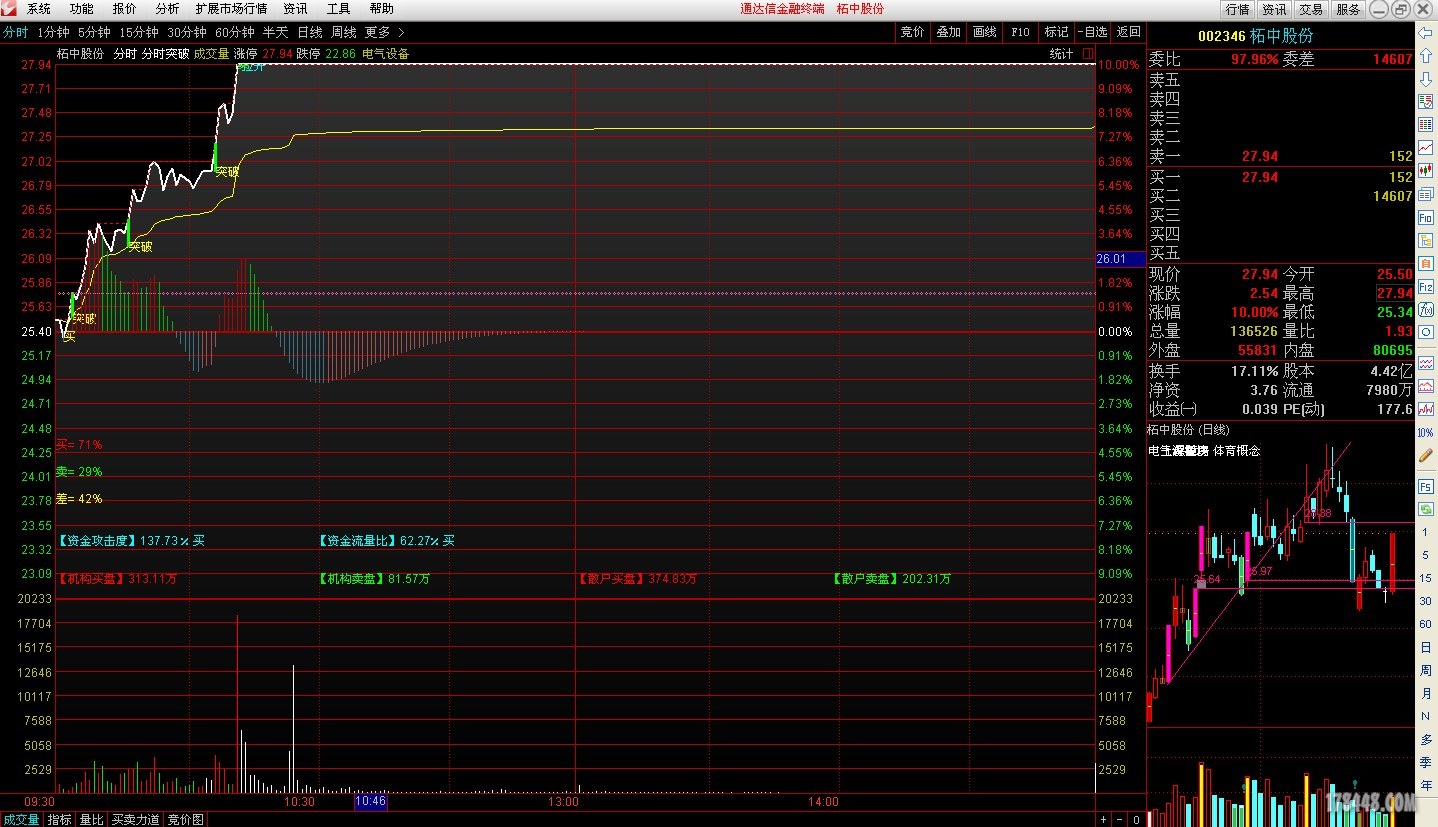1438x827 pixels.
Task: Select the 月 monthly period icon in sidebar
Action: 1425,693
